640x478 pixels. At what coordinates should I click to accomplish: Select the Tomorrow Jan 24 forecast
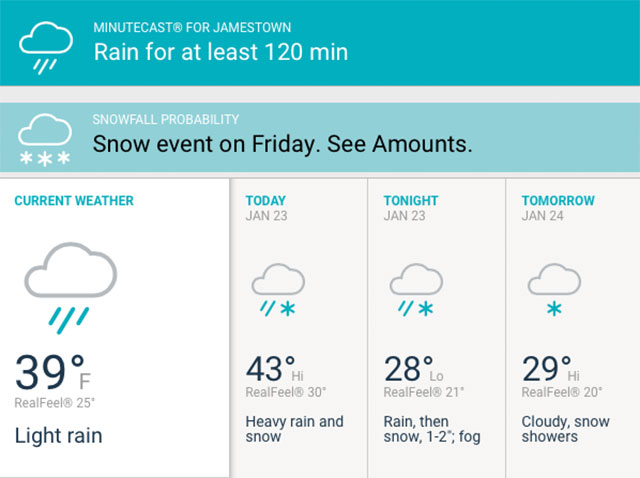(x=573, y=328)
